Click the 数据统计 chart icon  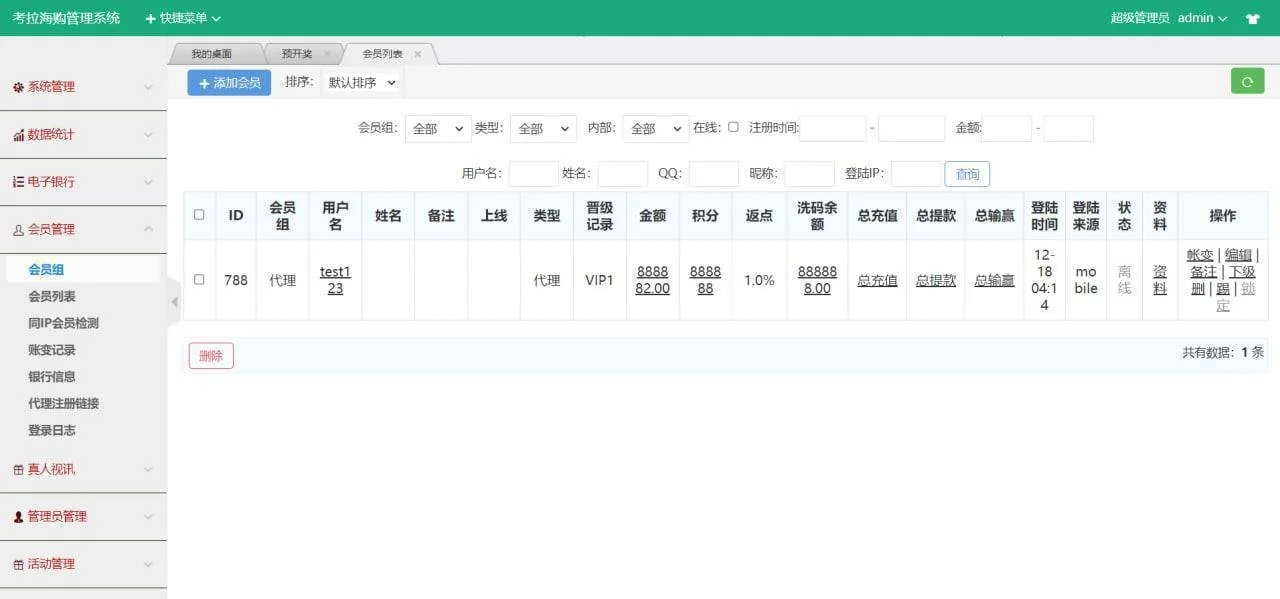18,135
